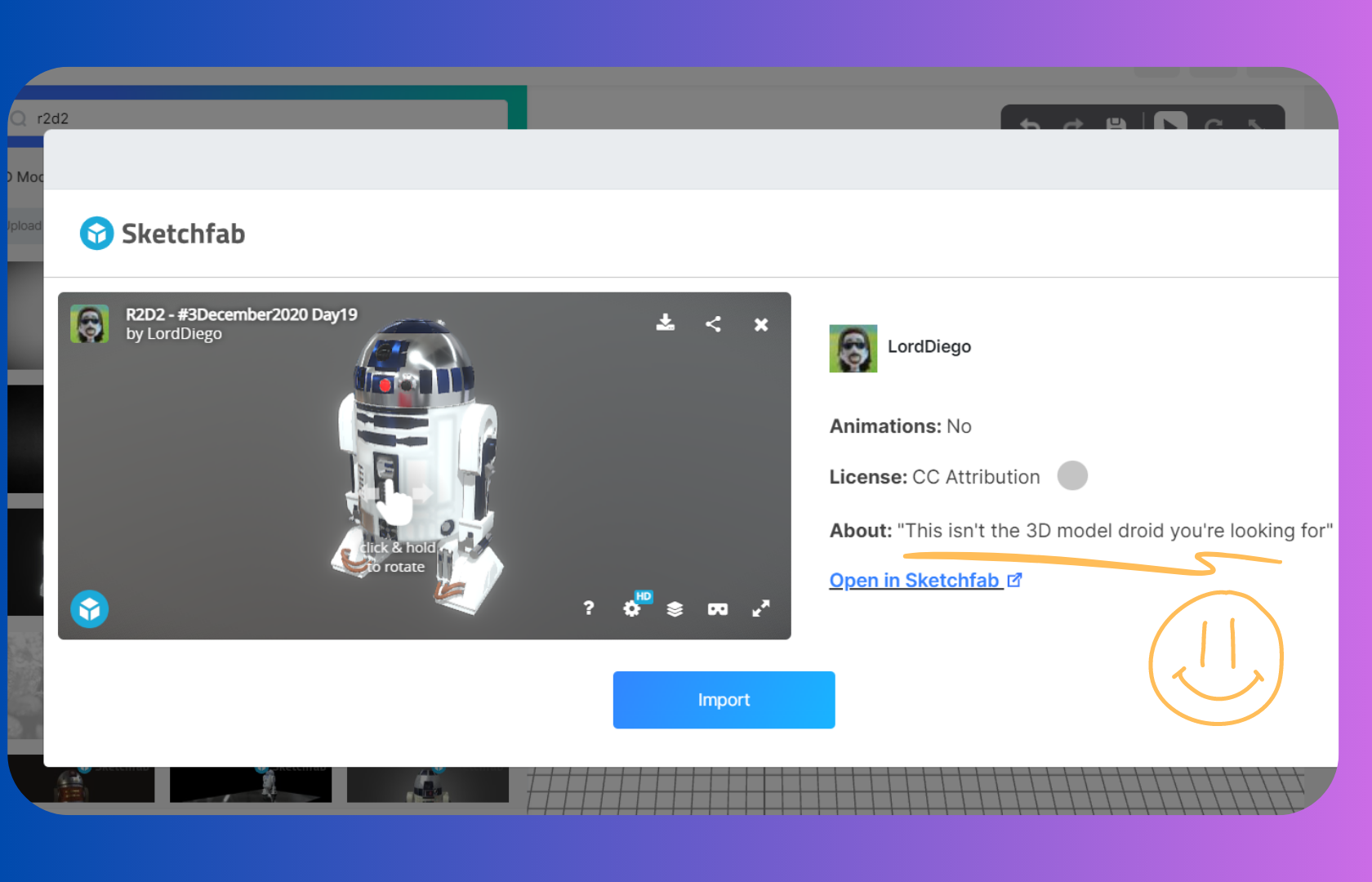This screenshot has height=882, width=1372.
Task: Open HD settings gear in viewer
Action: (633, 608)
